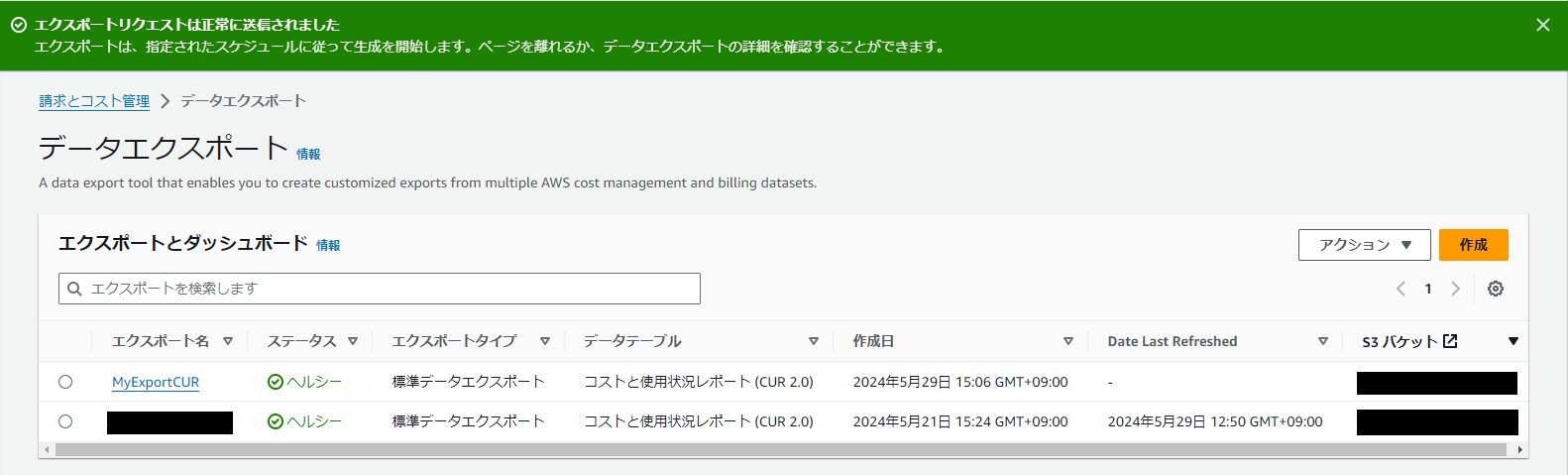Click 2024年5月29日 12:50 GMT+09:00 refresh date
The width and height of the screenshot is (1568, 475).
click(x=1215, y=421)
